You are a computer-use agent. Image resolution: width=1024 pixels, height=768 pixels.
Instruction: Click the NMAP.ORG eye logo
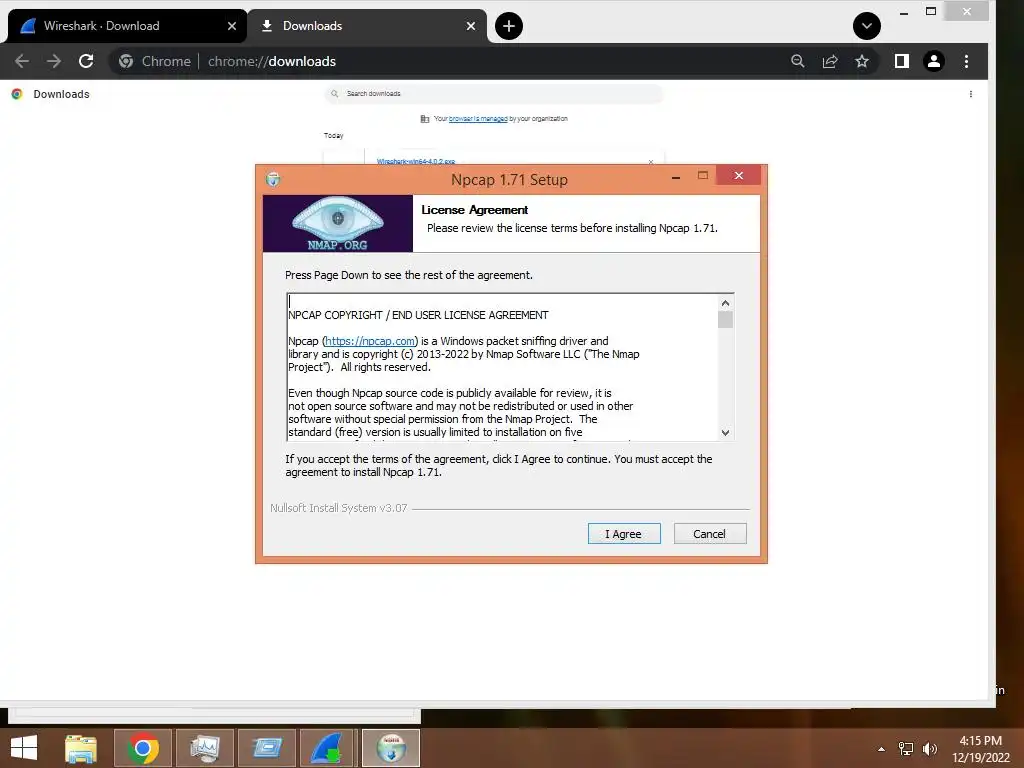[x=338, y=223]
